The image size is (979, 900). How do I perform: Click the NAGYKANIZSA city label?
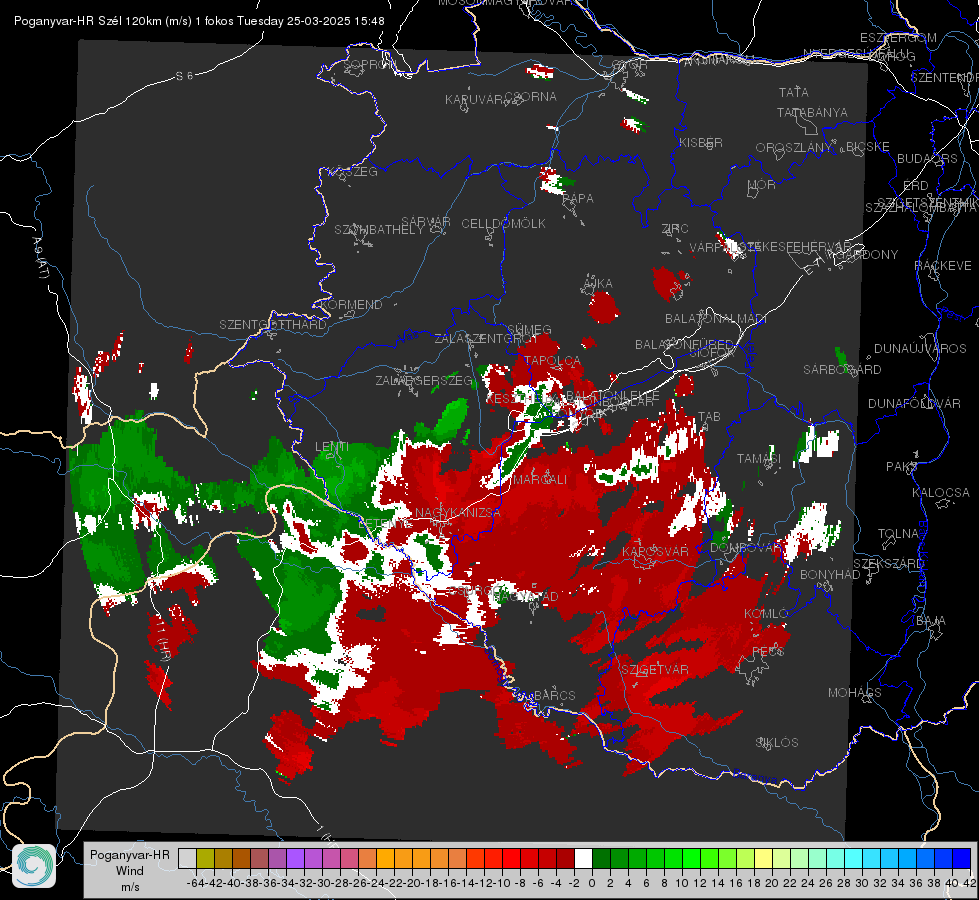tap(458, 513)
